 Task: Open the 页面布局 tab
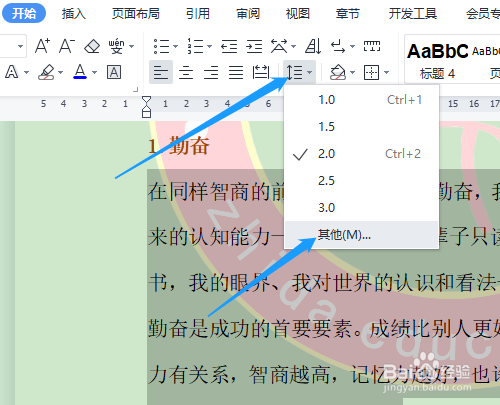point(136,14)
